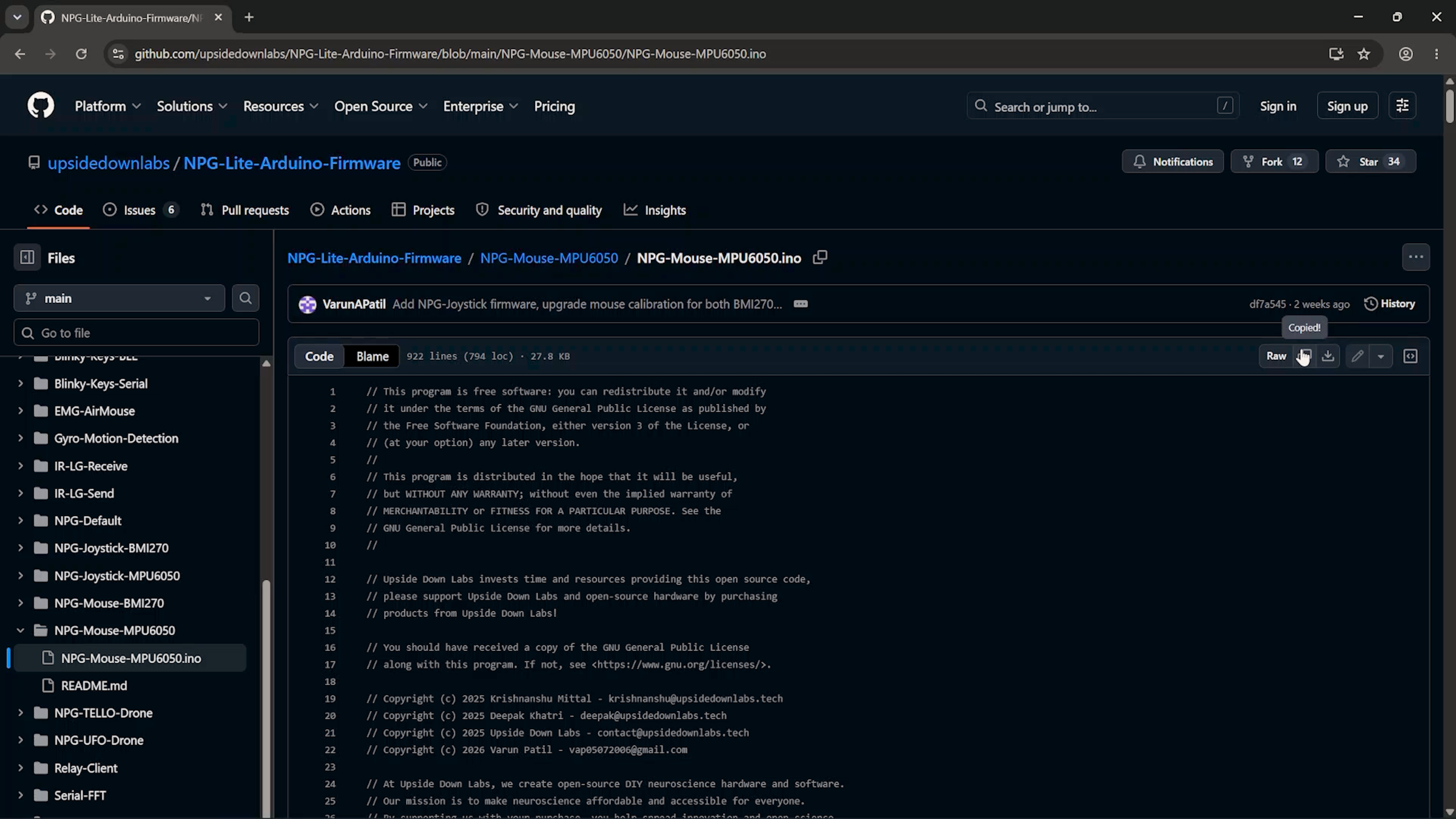The height and width of the screenshot is (819, 1456).
Task: Click the NPG-Mouse-MPU6050 breadcrumb link
Action: pyautogui.click(x=549, y=258)
